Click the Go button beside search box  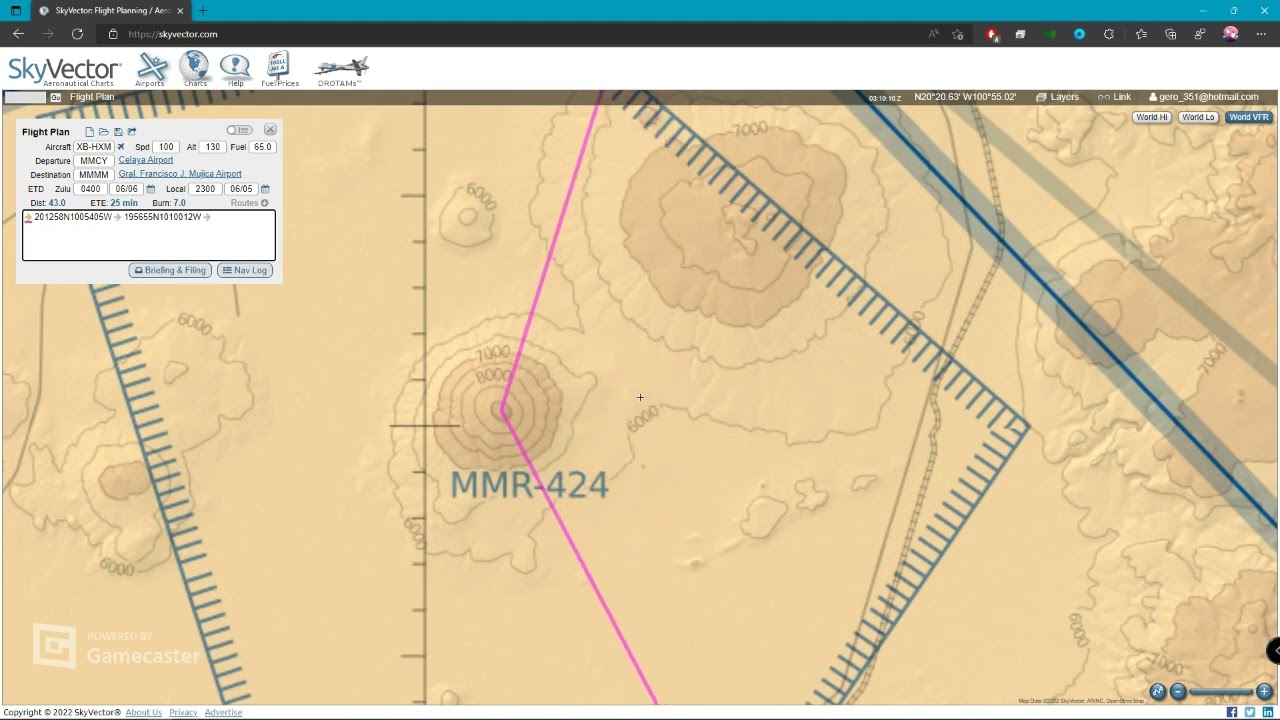click(56, 97)
